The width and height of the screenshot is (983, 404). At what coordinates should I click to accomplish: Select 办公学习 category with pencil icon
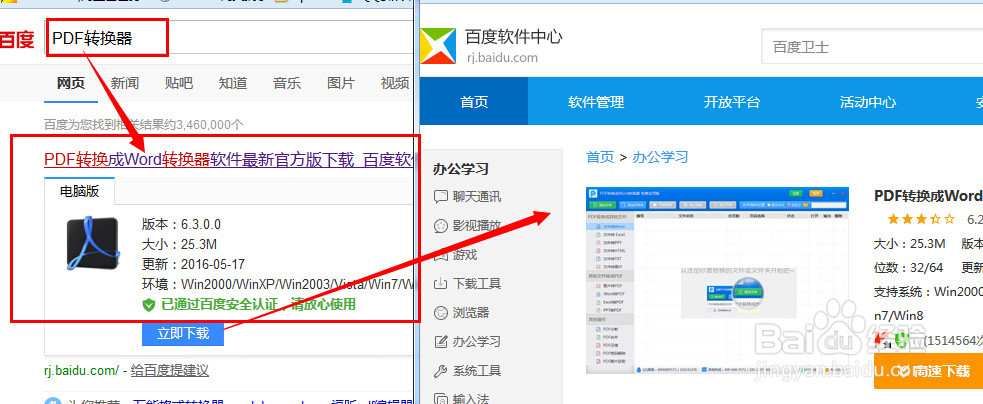[x=476, y=341]
